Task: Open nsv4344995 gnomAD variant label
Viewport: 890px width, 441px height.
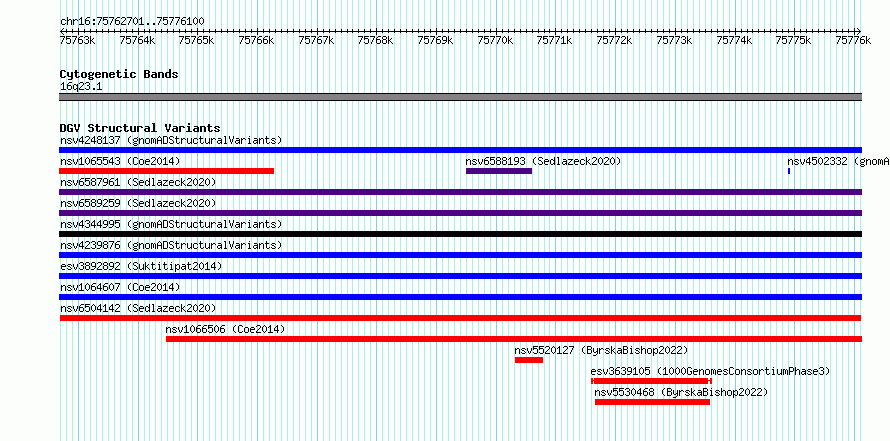Action: pos(171,224)
